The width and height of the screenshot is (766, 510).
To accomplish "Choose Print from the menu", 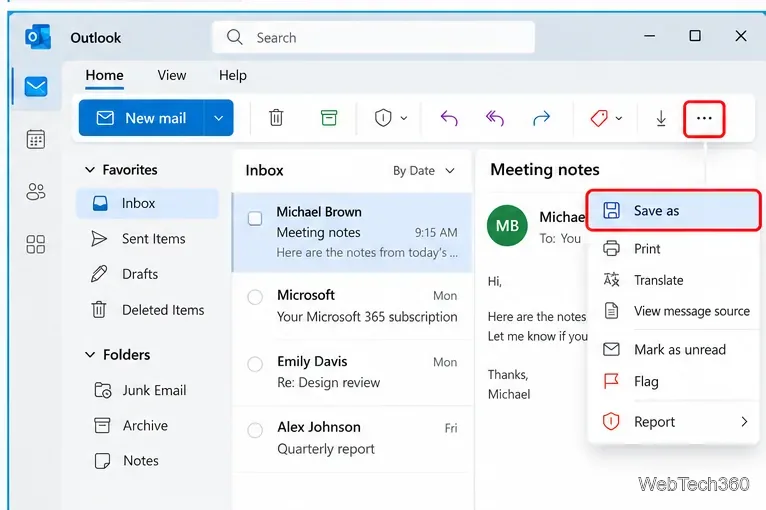I will coord(673,248).
